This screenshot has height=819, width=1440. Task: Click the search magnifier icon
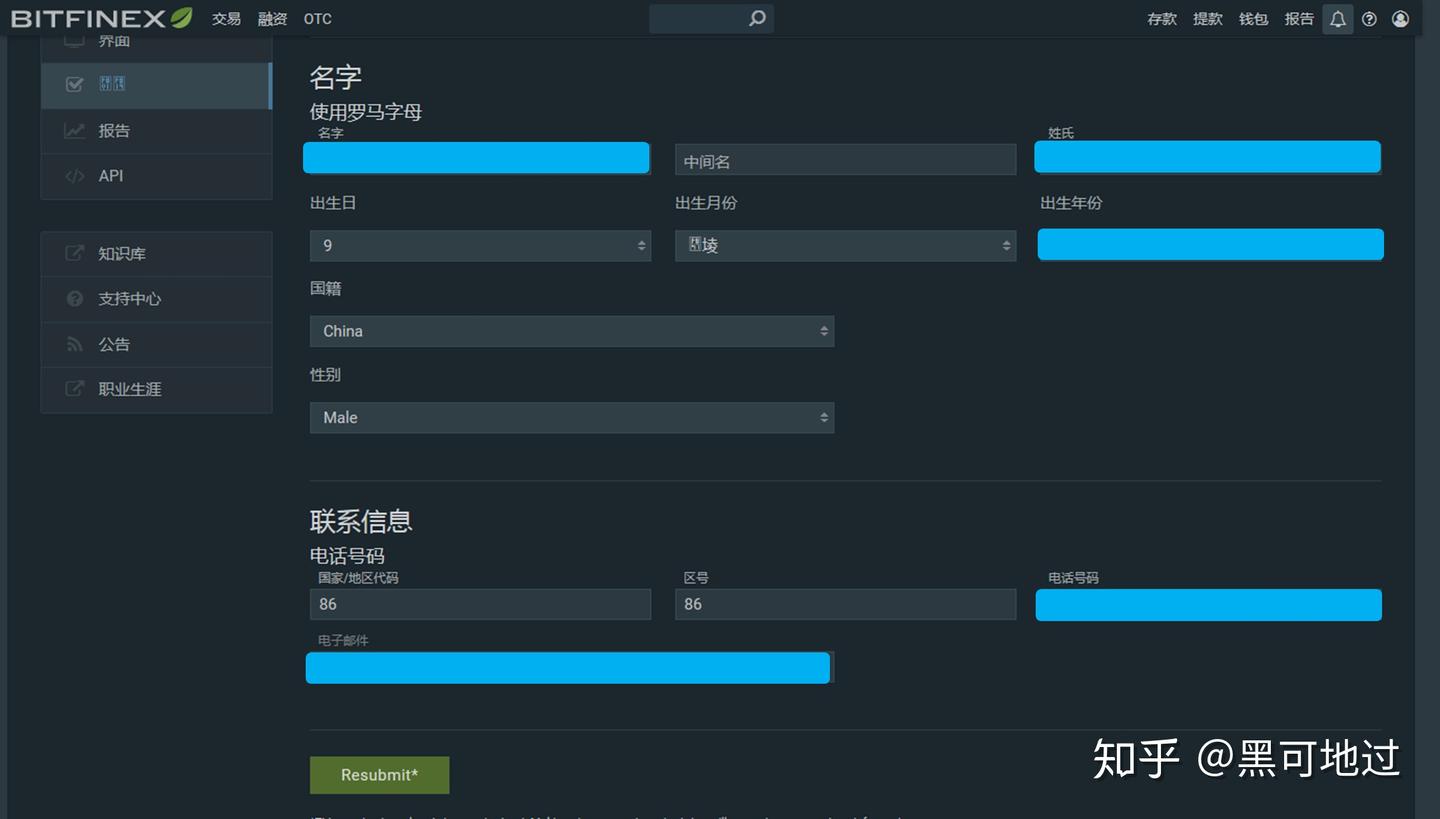point(757,18)
